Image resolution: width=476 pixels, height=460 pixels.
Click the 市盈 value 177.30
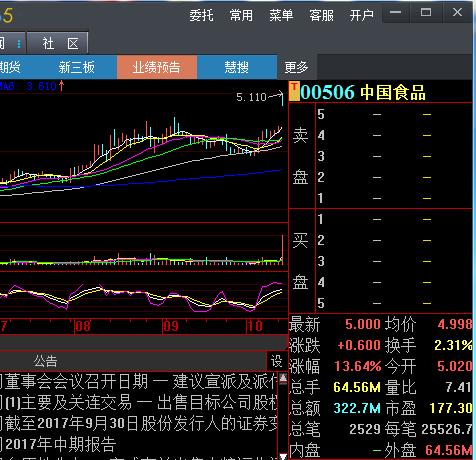(x=451, y=408)
